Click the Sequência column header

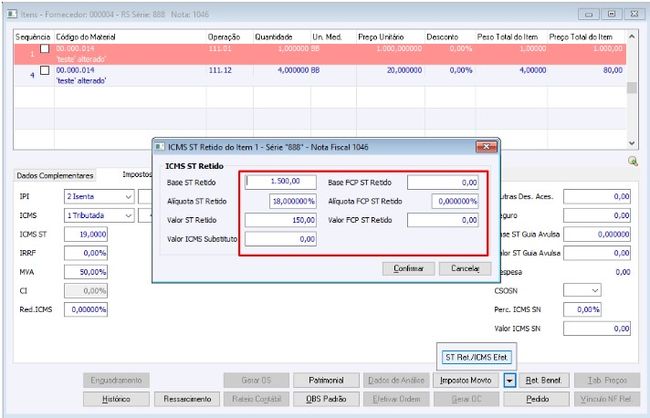33,37
